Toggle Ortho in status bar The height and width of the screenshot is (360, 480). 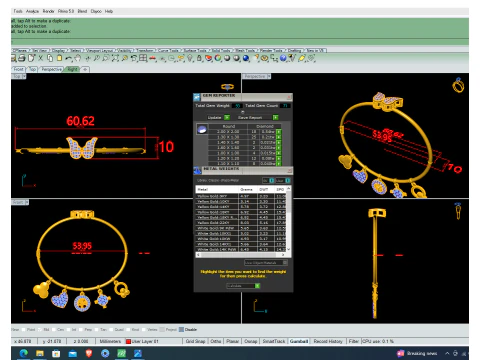pyautogui.click(x=216, y=341)
